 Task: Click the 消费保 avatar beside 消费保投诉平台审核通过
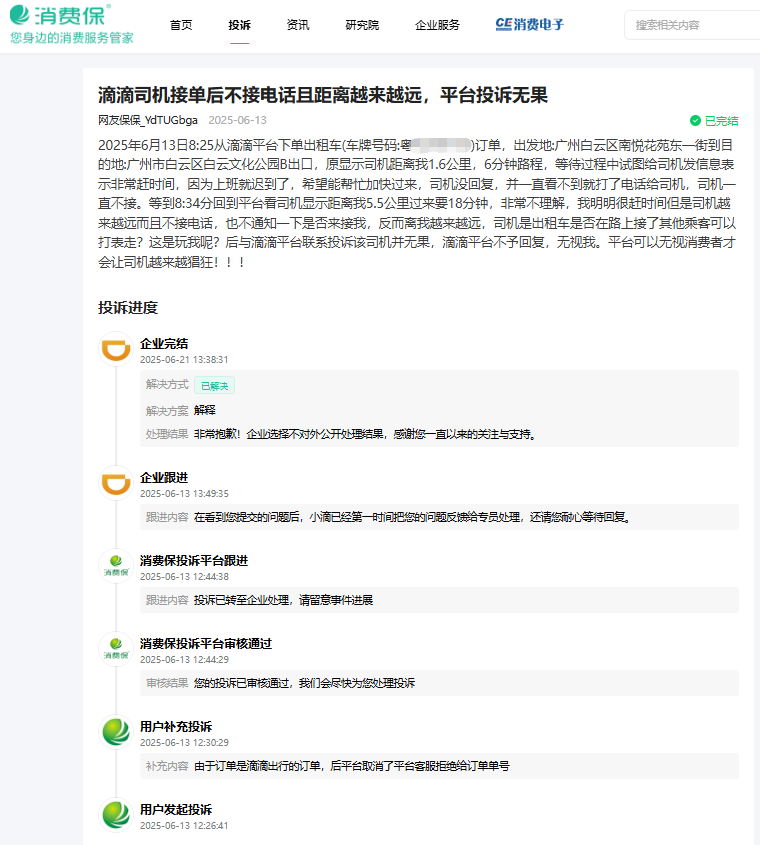tap(116, 649)
